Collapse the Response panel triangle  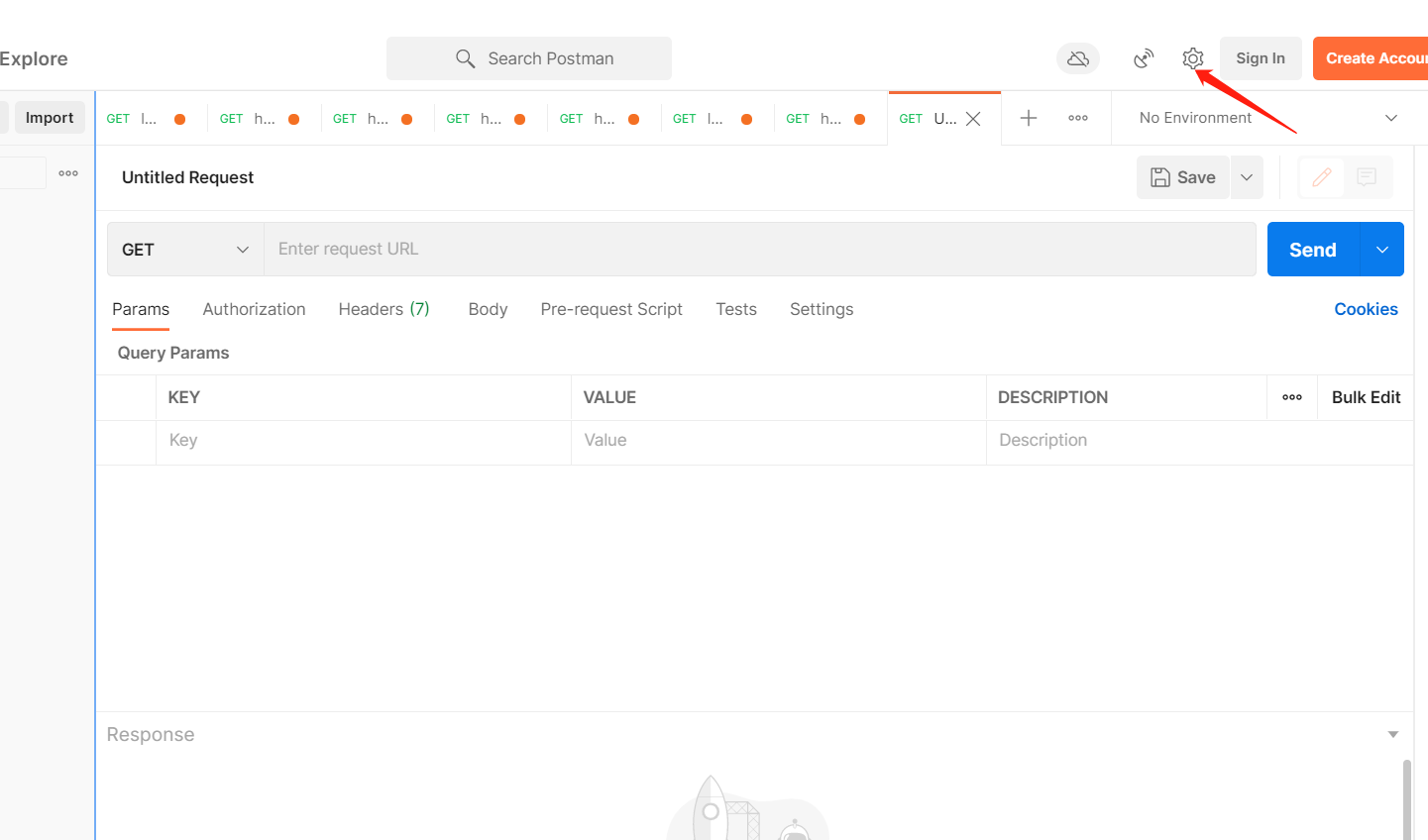coord(1393,734)
